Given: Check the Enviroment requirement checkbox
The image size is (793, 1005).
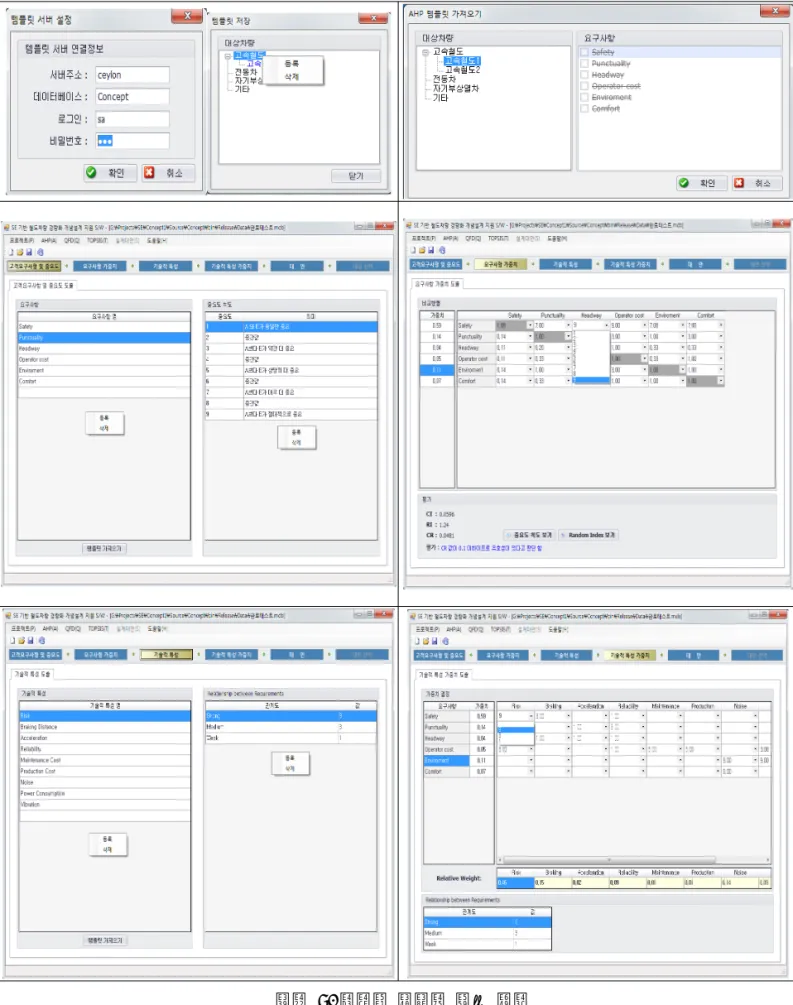Looking at the screenshot, I should [x=585, y=97].
